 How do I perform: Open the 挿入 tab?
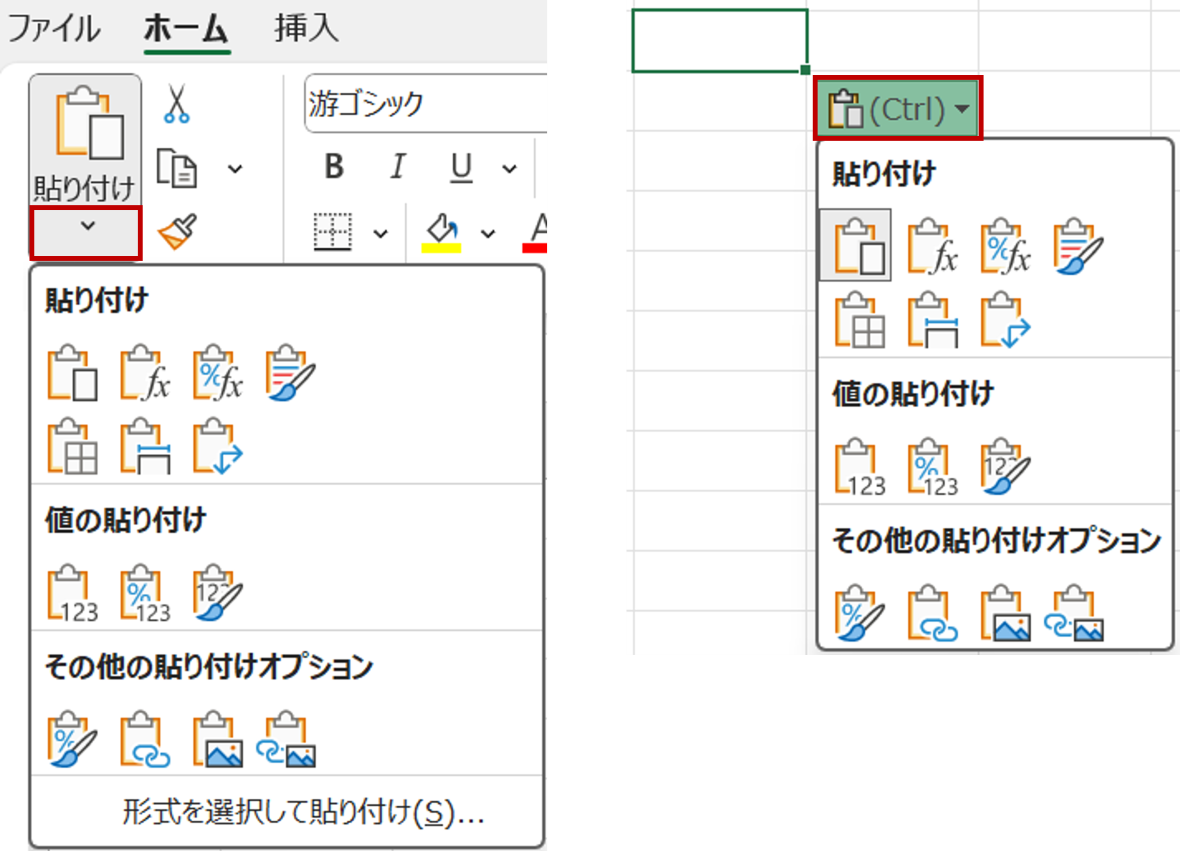pyautogui.click(x=306, y=29)
